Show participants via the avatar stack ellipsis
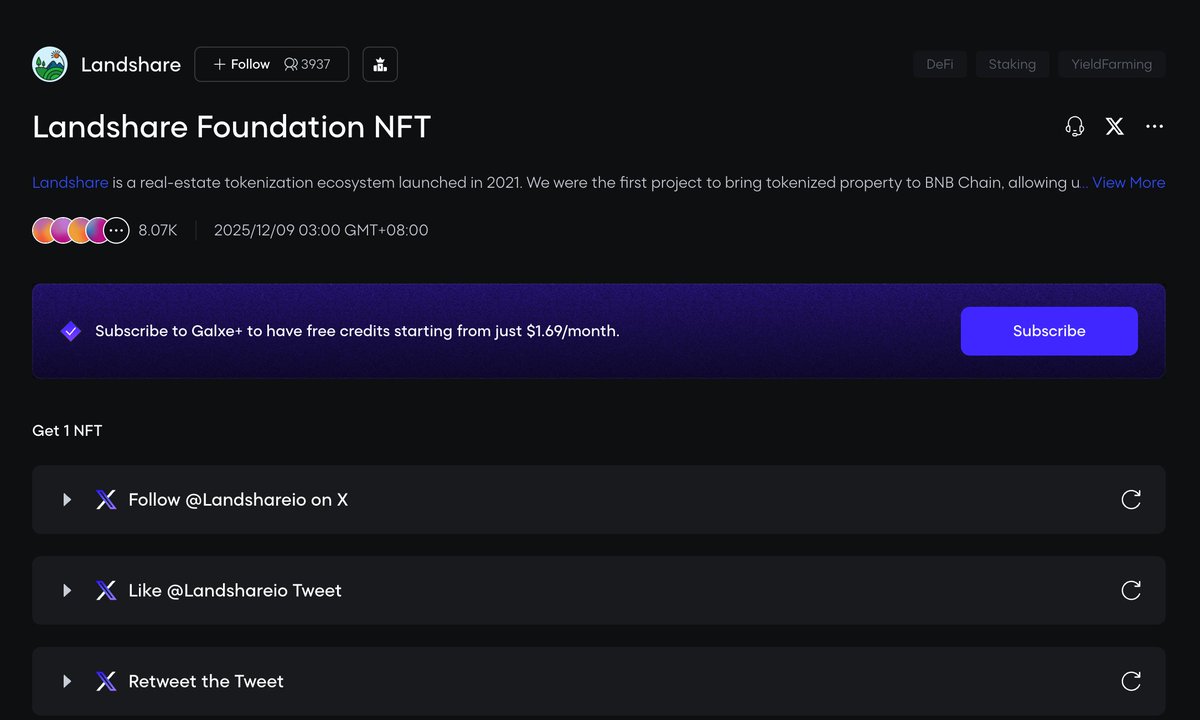The width and height of the screenshot is (1200, 720). point(117,231)
